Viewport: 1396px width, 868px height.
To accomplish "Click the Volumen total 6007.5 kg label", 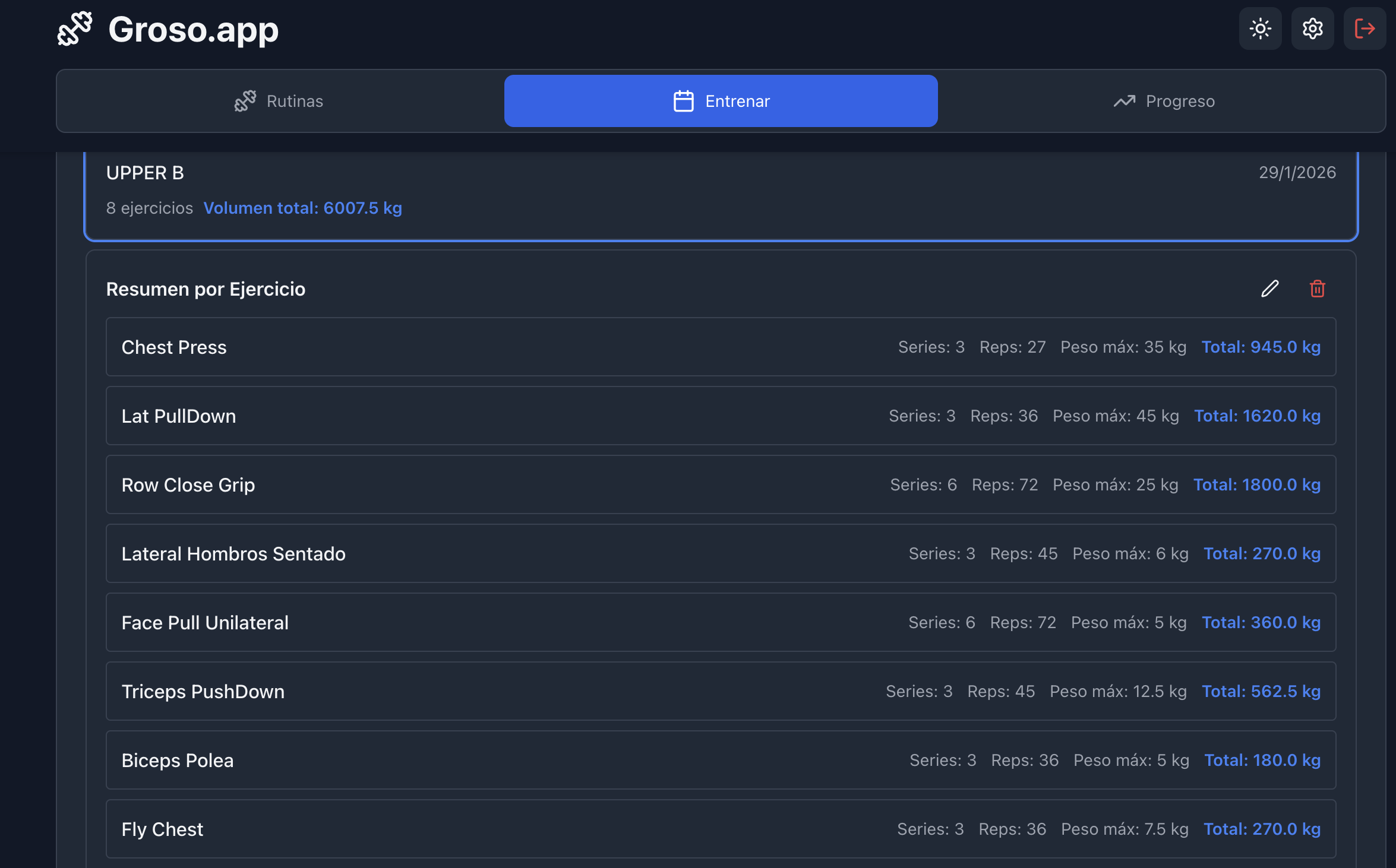I will click(302, 208).
